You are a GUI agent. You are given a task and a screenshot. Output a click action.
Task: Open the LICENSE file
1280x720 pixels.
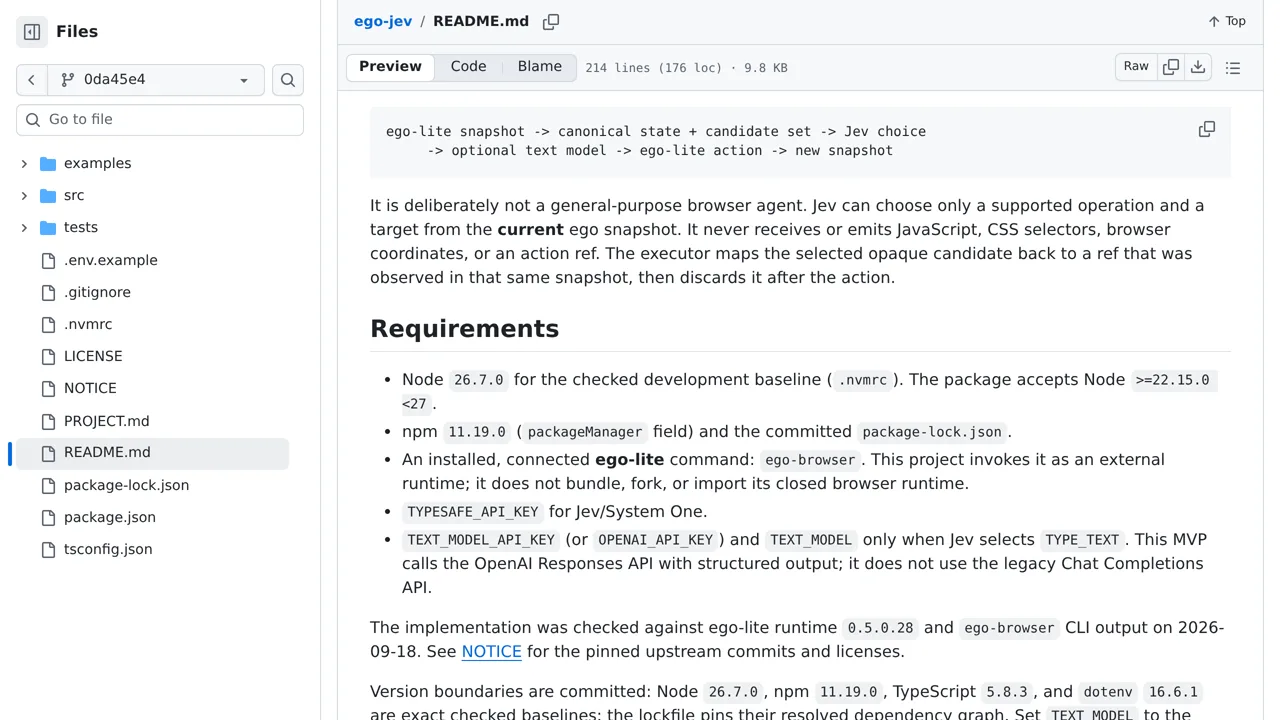pyautogui.click(x=93, y=356)
